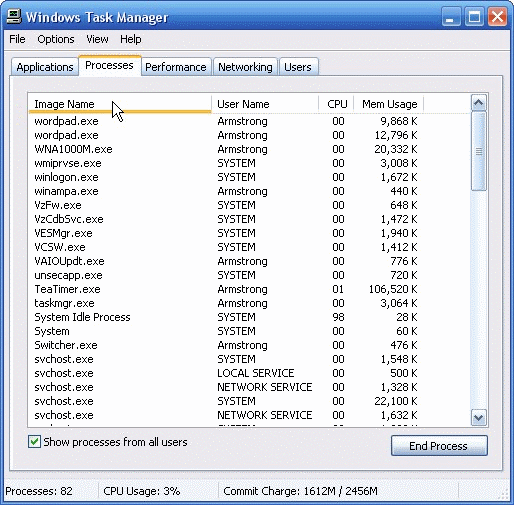Select the taskmgr.exe process
The width and height of the screenshot is (514, 505).
point(250,303)
